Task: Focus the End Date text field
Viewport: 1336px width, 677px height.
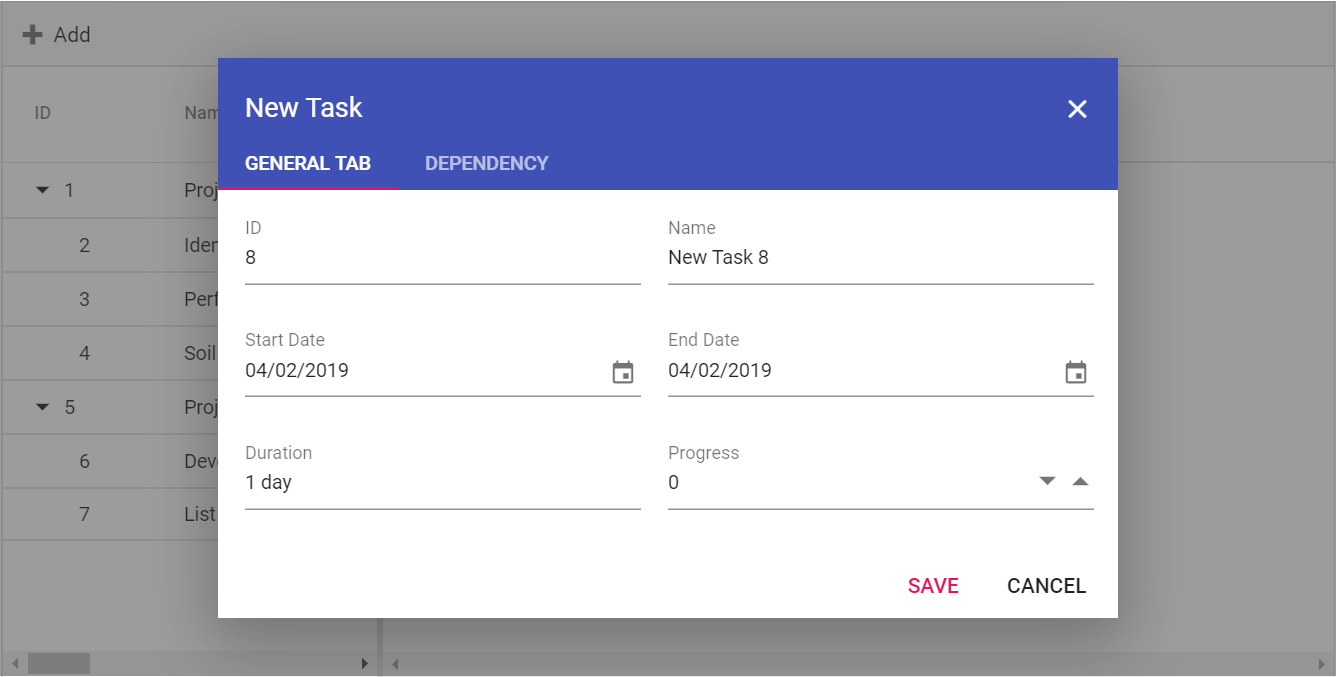Action: click(863, 371)
